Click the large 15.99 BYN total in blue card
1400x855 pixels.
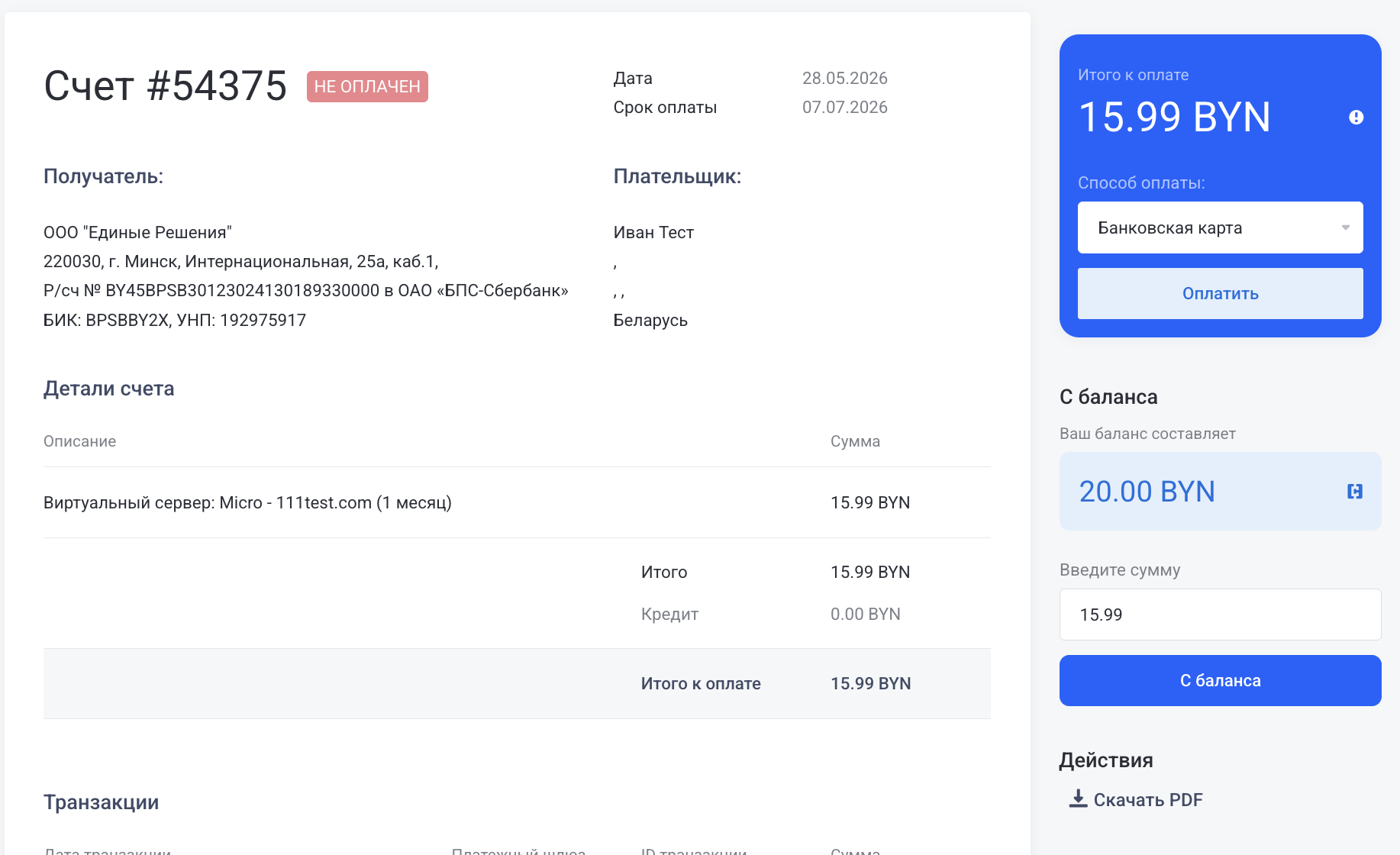coord(1174,117)
